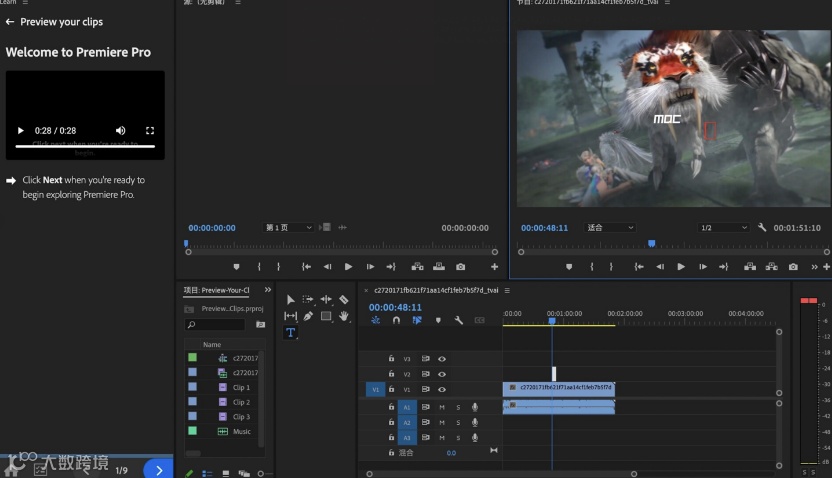832x478 pixels.
Task: Select the Preview-Your-Clips project panel tab
Action: (x=216, y=290)
